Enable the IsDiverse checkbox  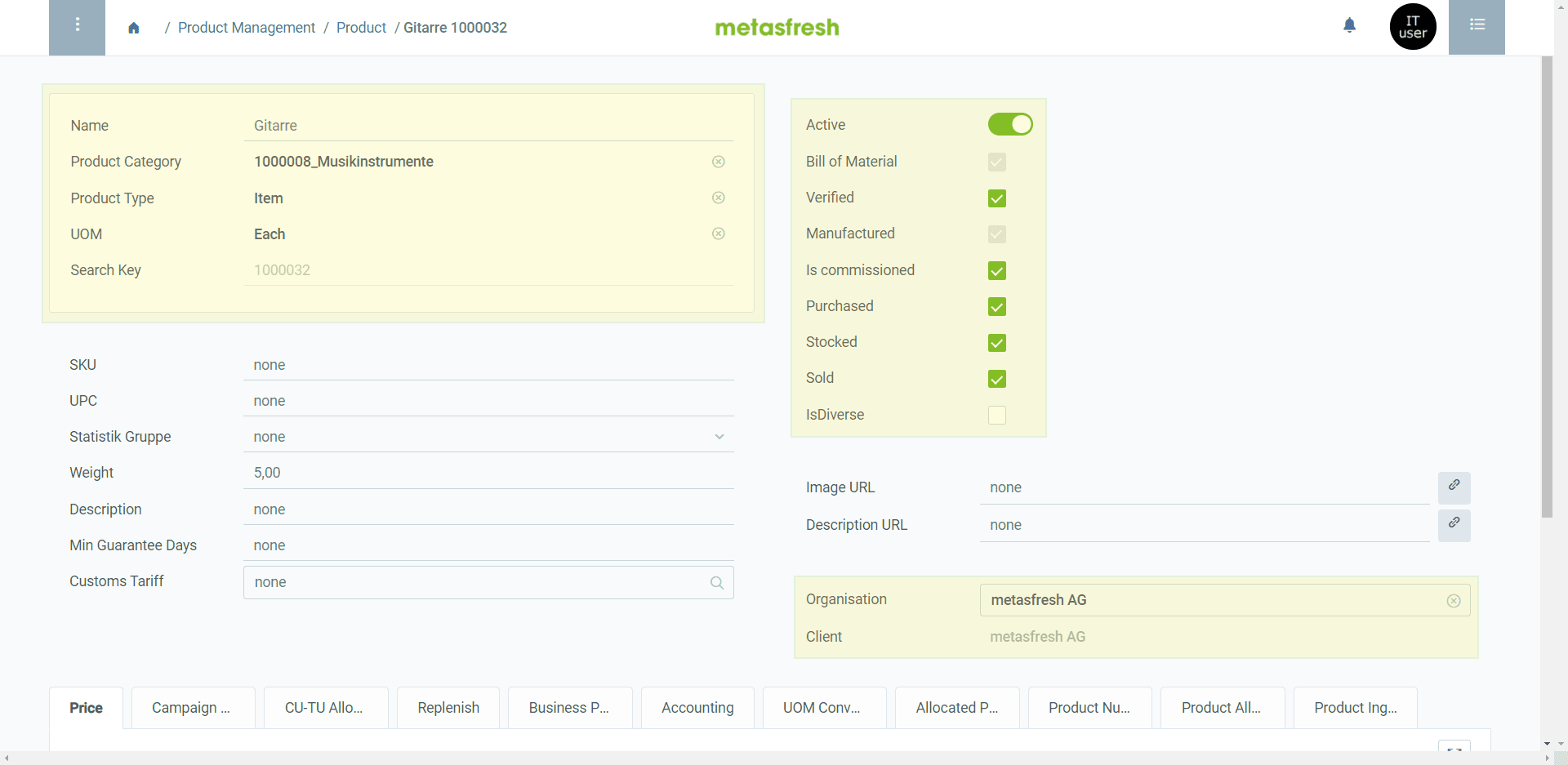[x=997, y=415]
